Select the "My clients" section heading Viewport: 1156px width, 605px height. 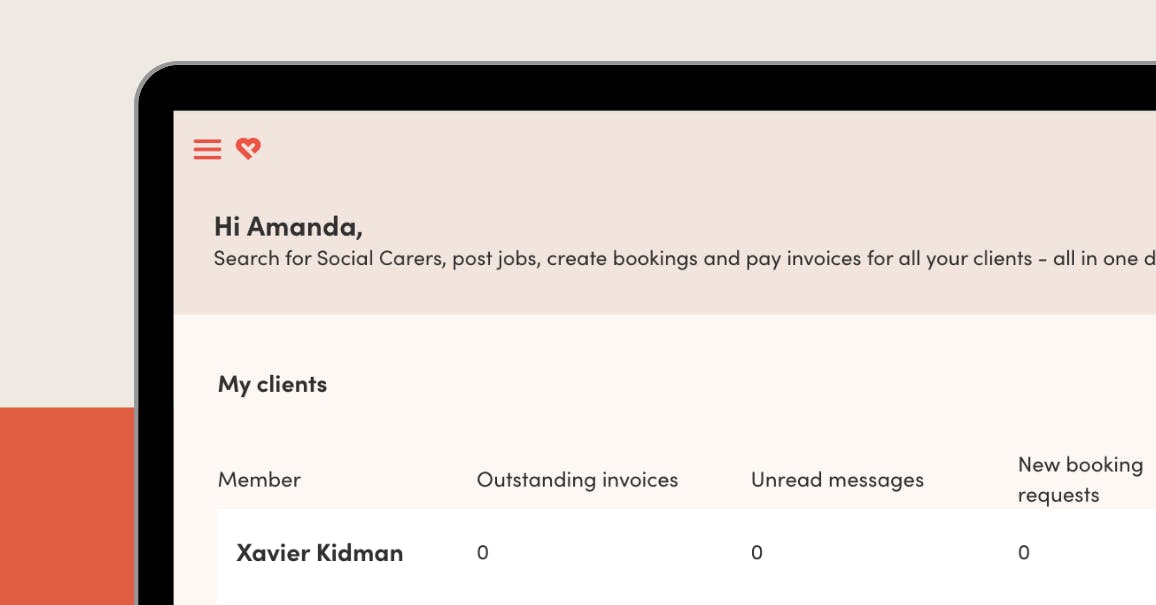[272, 384]
